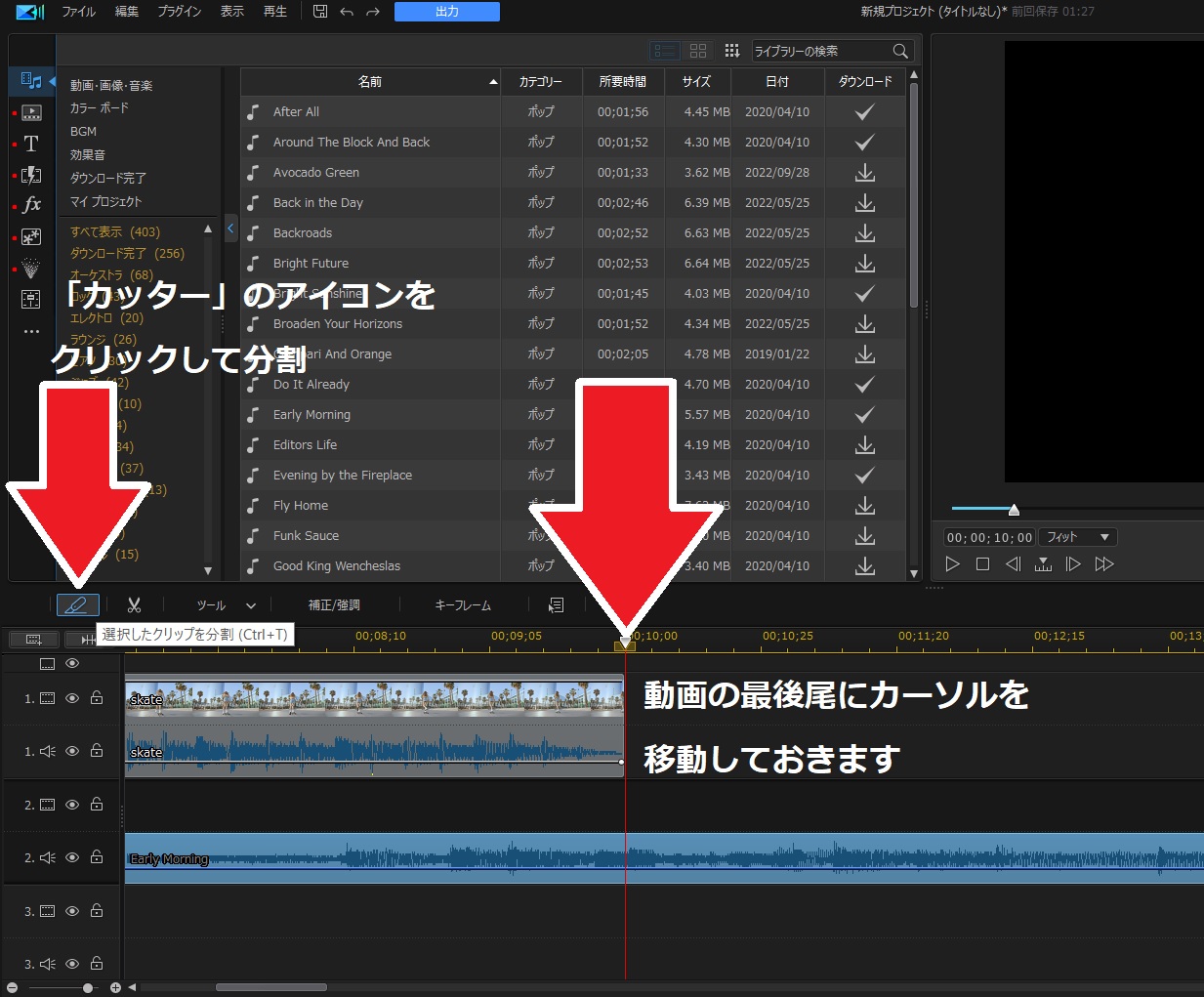Sort library by 名前 column header
The width and height of the screenshot is (1204, 997).
coord(370,82)
